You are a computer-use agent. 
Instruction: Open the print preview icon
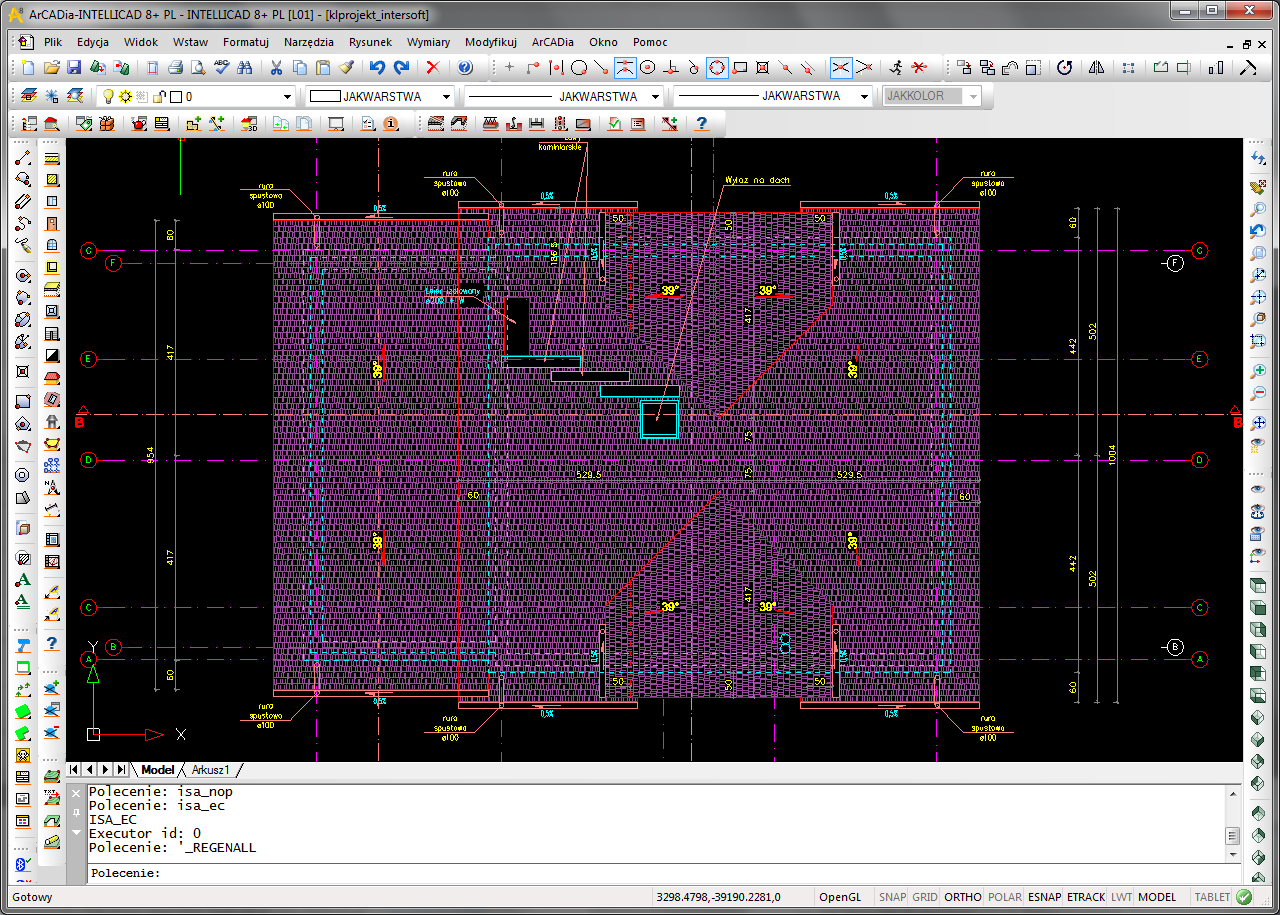[x=198, y=68]
